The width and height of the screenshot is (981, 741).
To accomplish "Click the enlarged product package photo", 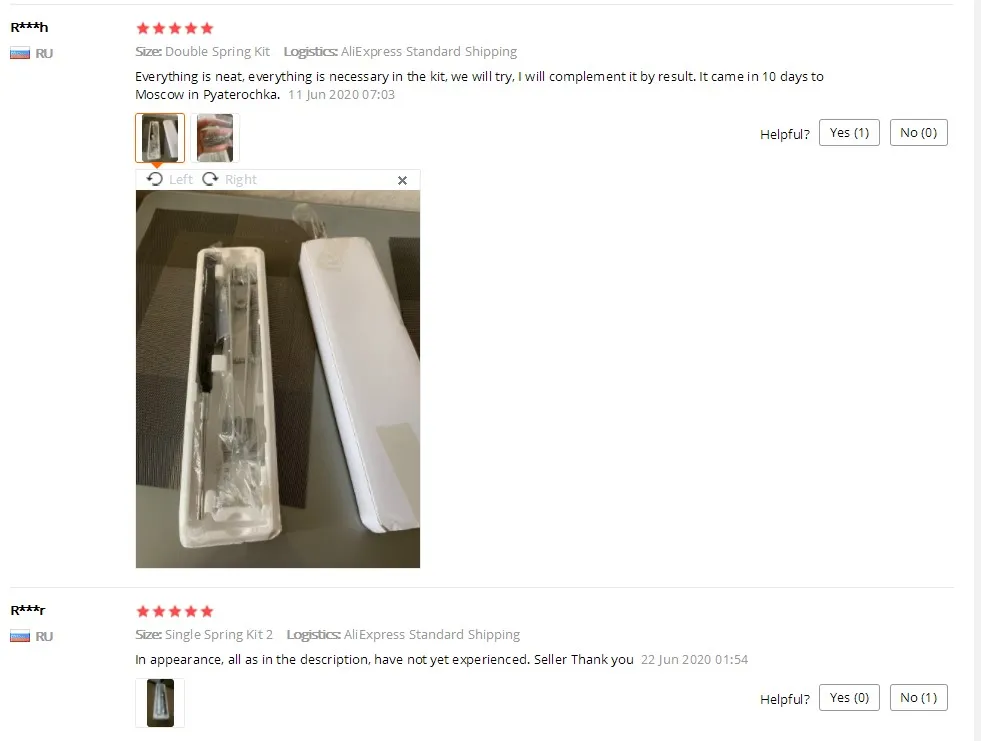I will (278, 379).
